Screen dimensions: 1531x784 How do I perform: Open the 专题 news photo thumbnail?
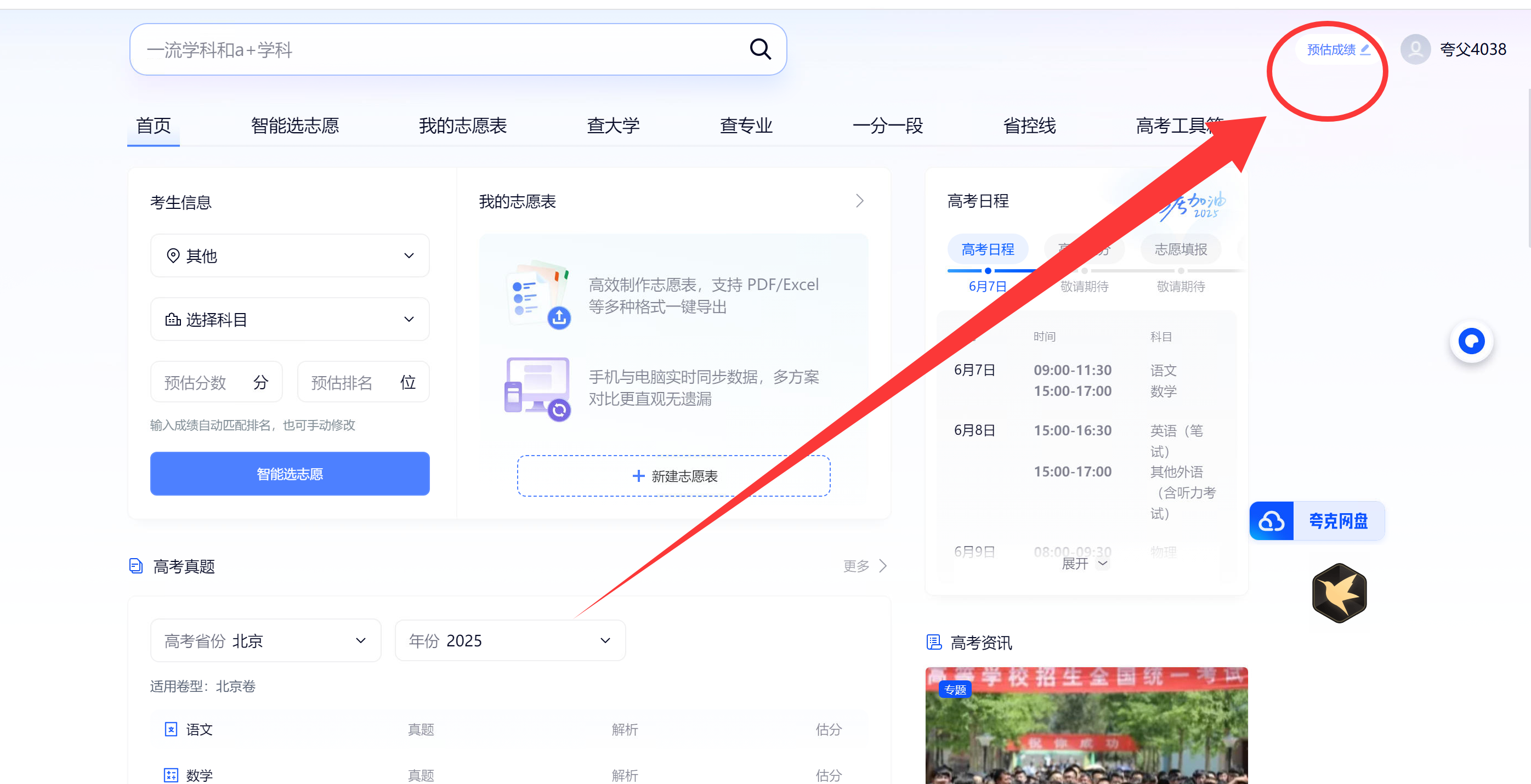pos(1086,725)
